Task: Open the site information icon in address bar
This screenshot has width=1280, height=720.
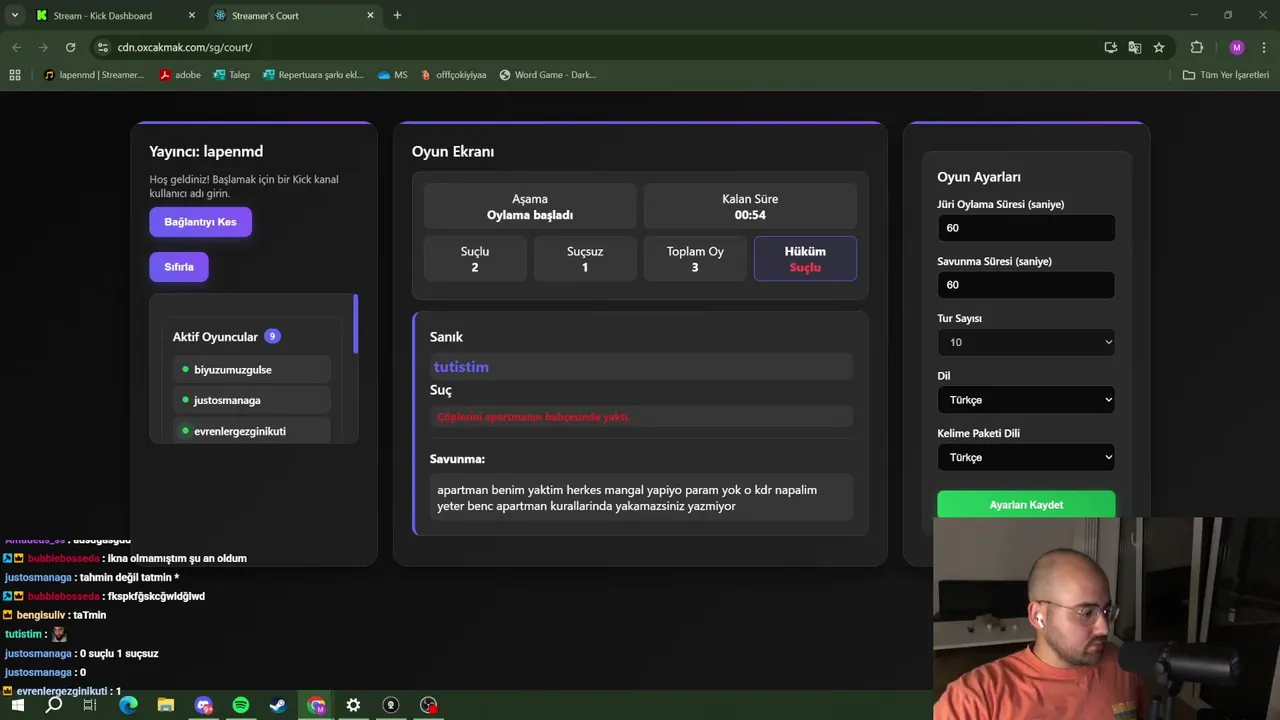Action: pyautogui.click(x=102, y=47)
